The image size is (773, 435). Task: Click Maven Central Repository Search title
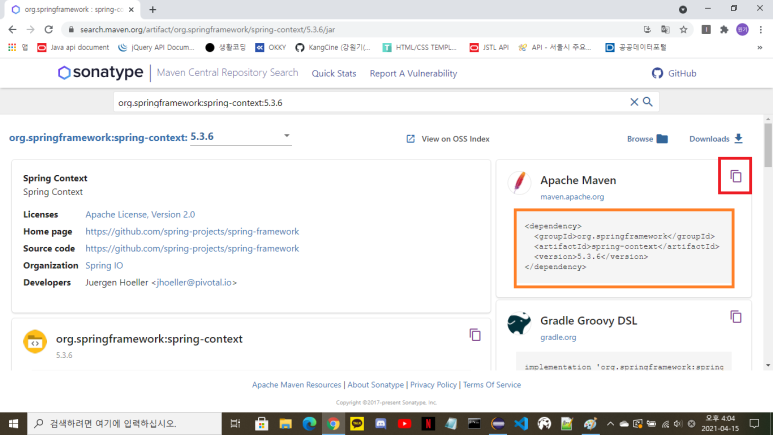[227, 72]
